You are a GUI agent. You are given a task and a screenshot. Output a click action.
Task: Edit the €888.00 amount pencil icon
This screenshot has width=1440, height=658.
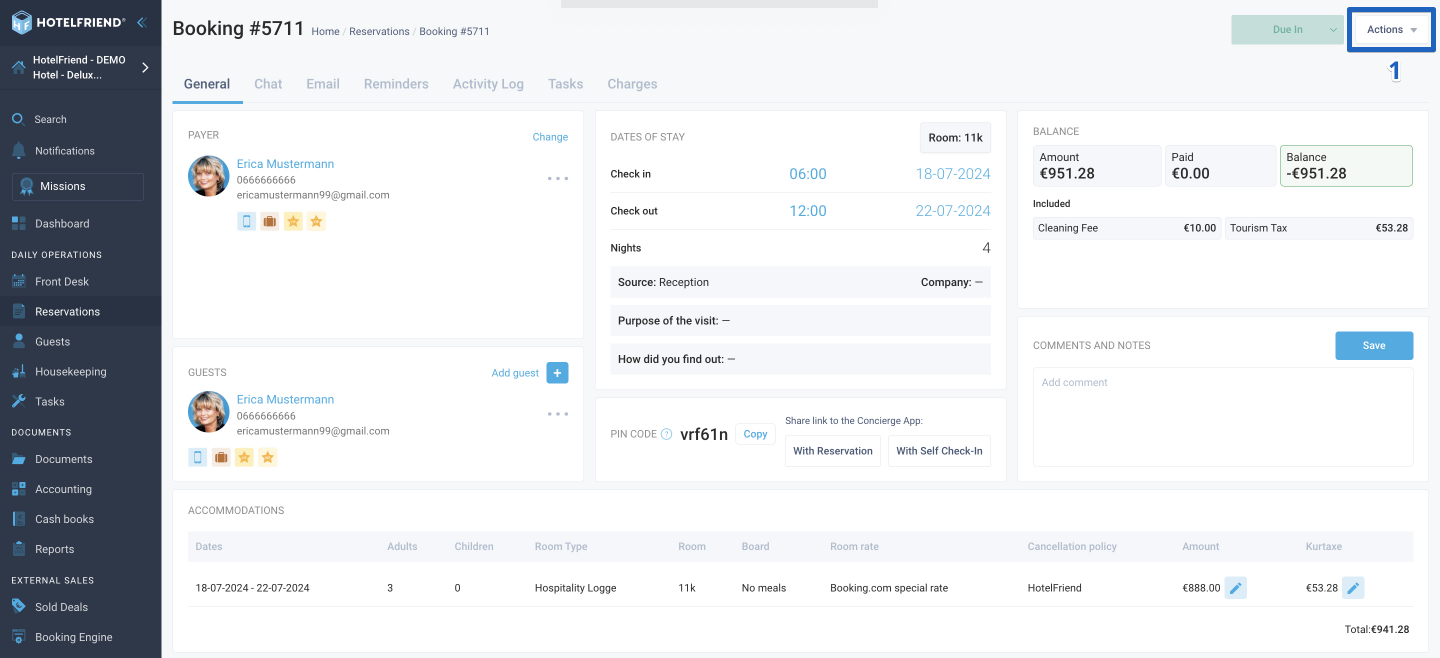coord(1236,588)
